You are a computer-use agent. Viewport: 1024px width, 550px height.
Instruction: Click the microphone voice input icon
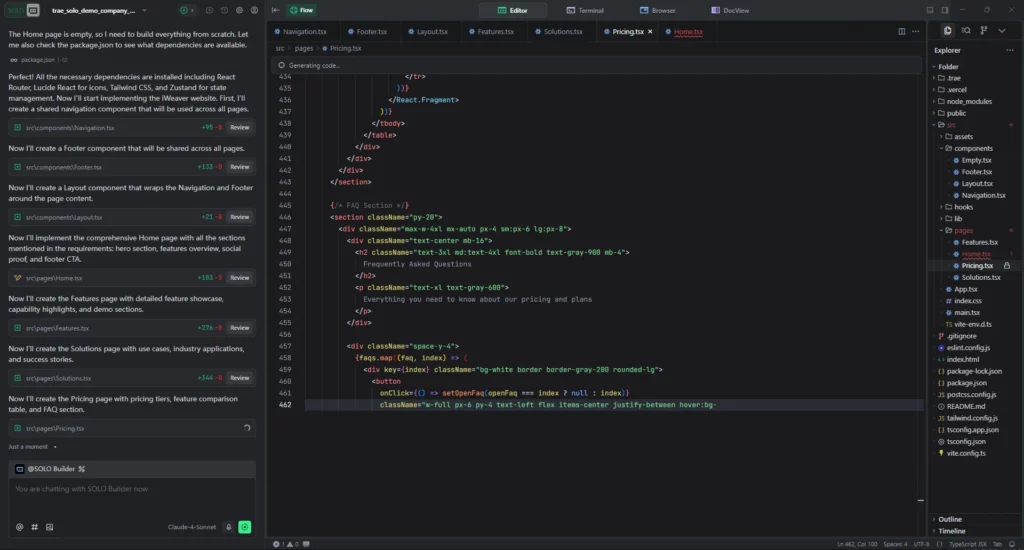[229, 527]
